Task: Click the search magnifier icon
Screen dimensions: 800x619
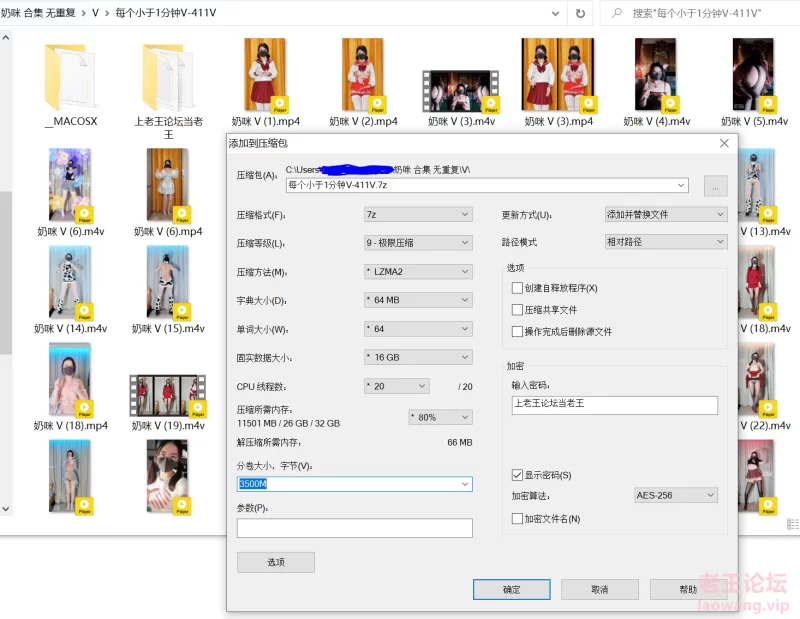Action: (617, 13)
